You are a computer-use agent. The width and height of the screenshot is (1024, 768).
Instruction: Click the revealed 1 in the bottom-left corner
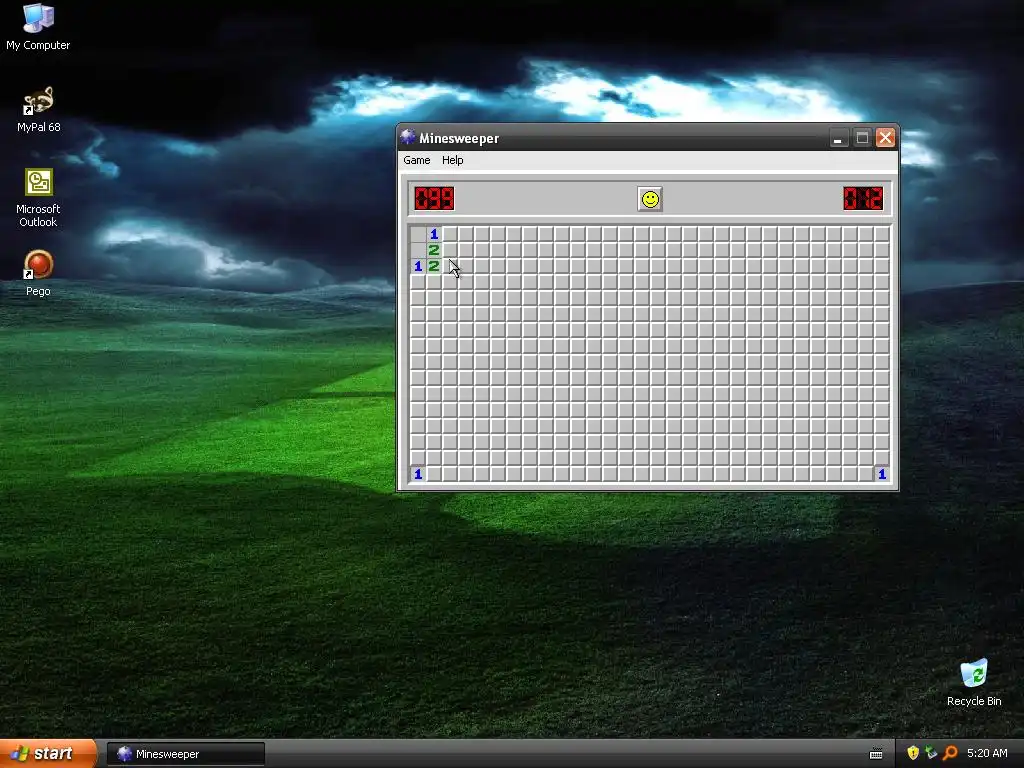[418, 474]
